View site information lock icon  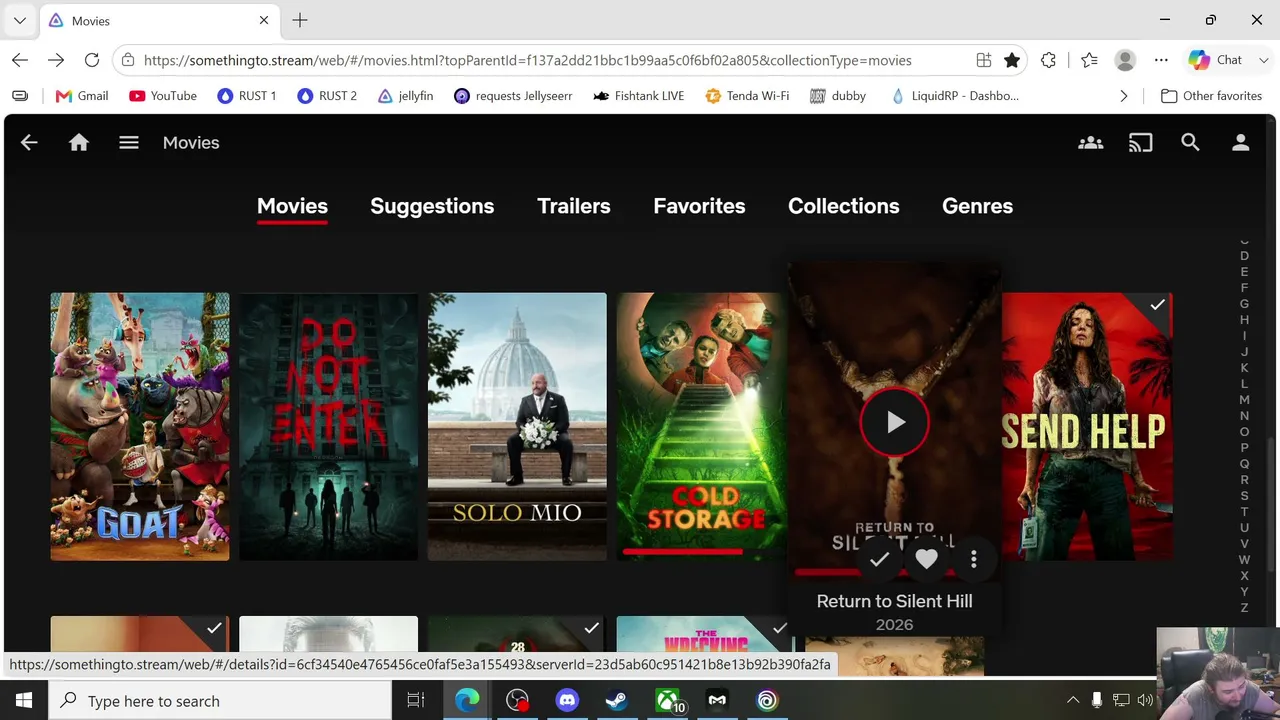(x=128, y=60)
